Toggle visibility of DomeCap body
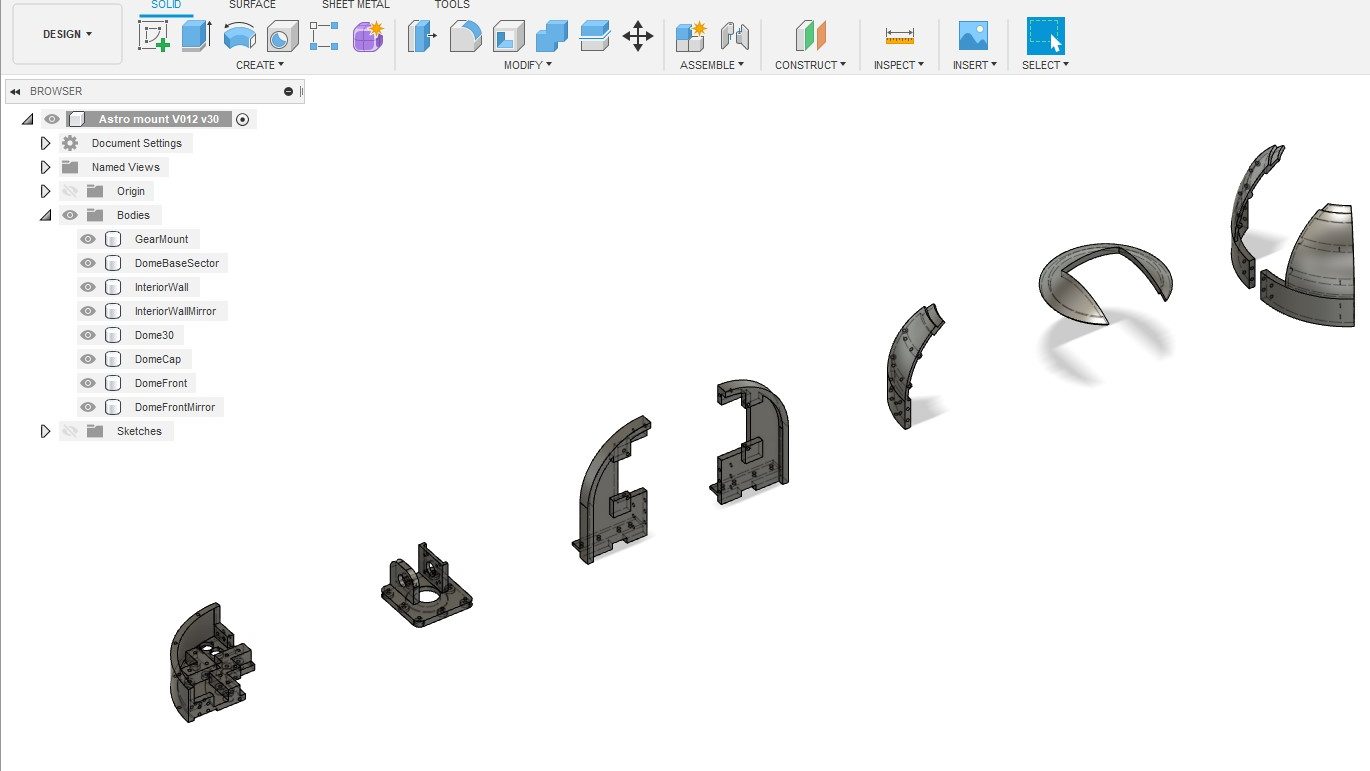Screen dimensions: 1370x771 tap(88, 359)
